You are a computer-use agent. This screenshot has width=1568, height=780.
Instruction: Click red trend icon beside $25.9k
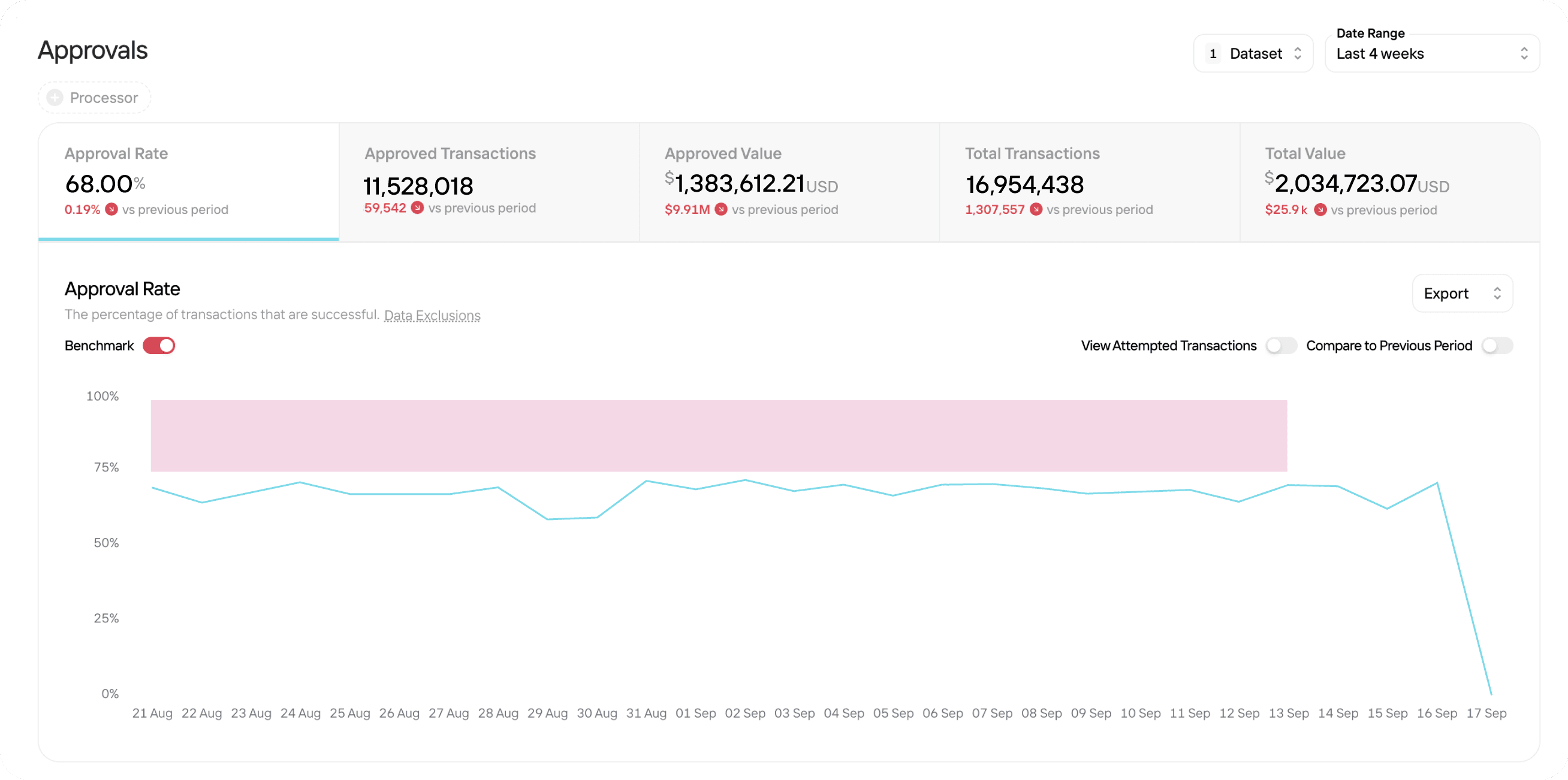point(1320,210)
